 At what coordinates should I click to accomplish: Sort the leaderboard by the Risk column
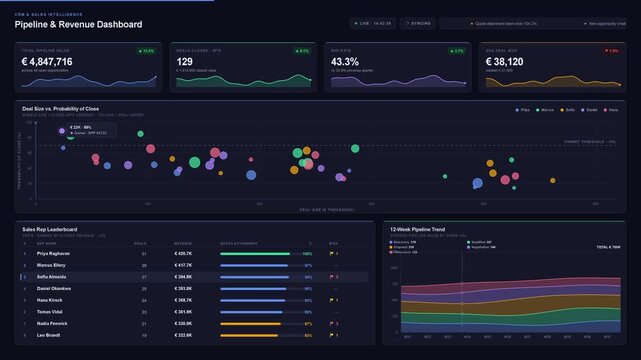pos(334,244)
